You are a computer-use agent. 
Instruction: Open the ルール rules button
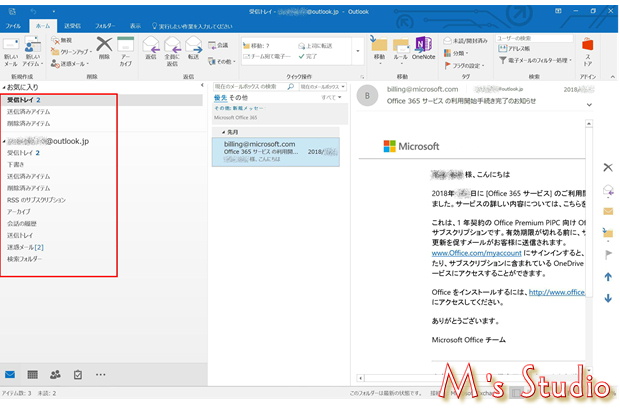click(401, 49)
